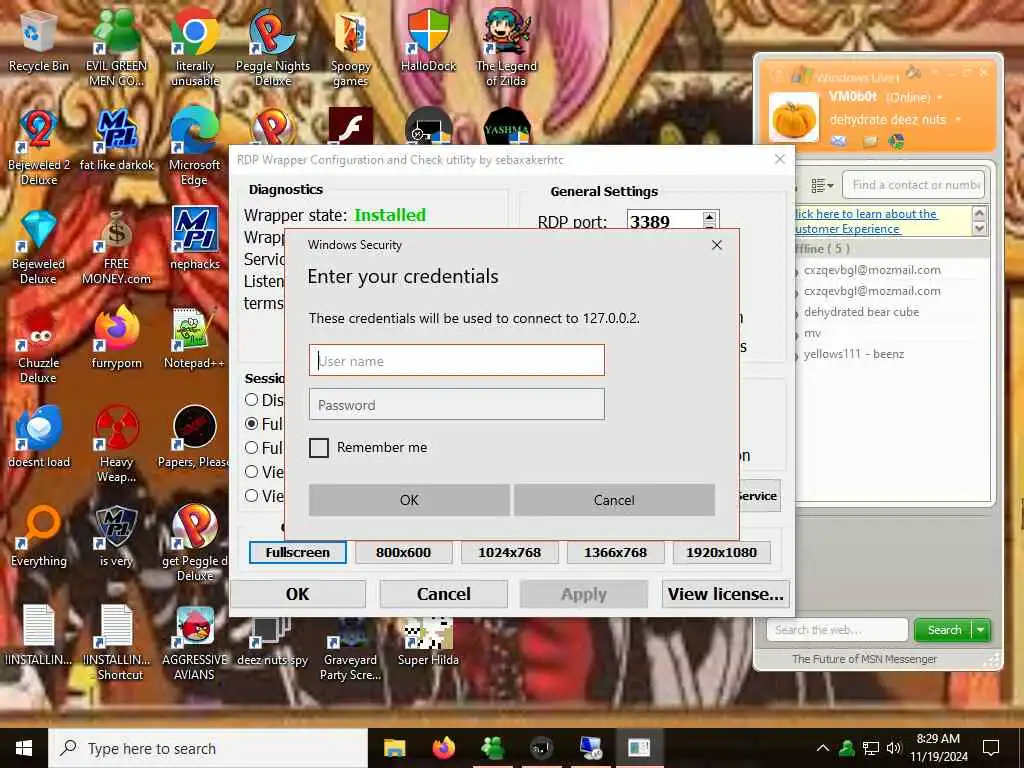Launch Super Hilda desktop shortcut
The width and height of the screenshot is (1024, 768).
(428, 643)
